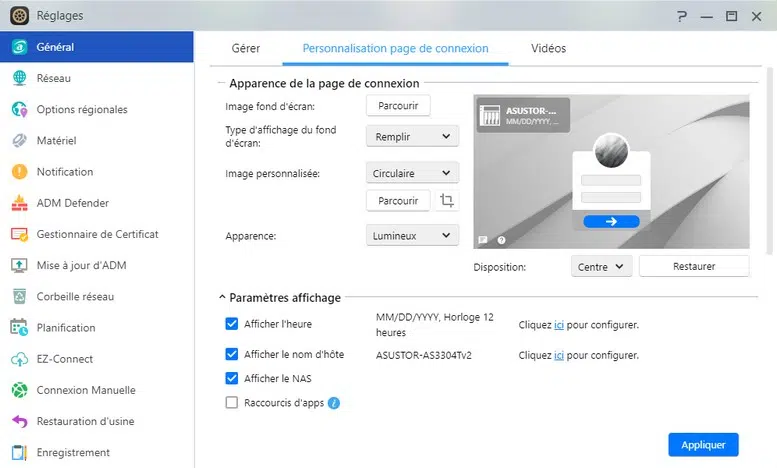
Task: Click the circular avatar in login preview
Action: click(x=611, y=151)
